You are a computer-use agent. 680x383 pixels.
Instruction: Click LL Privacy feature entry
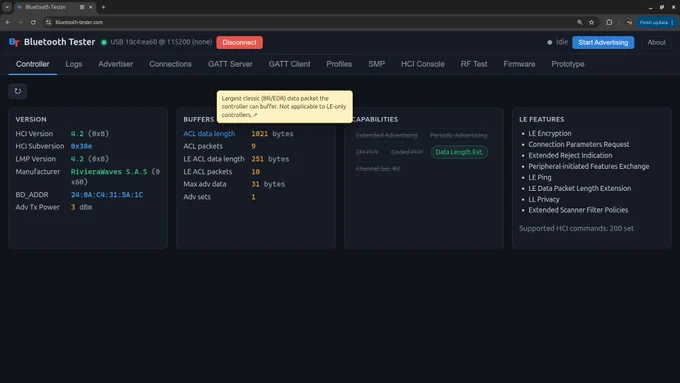544,200
